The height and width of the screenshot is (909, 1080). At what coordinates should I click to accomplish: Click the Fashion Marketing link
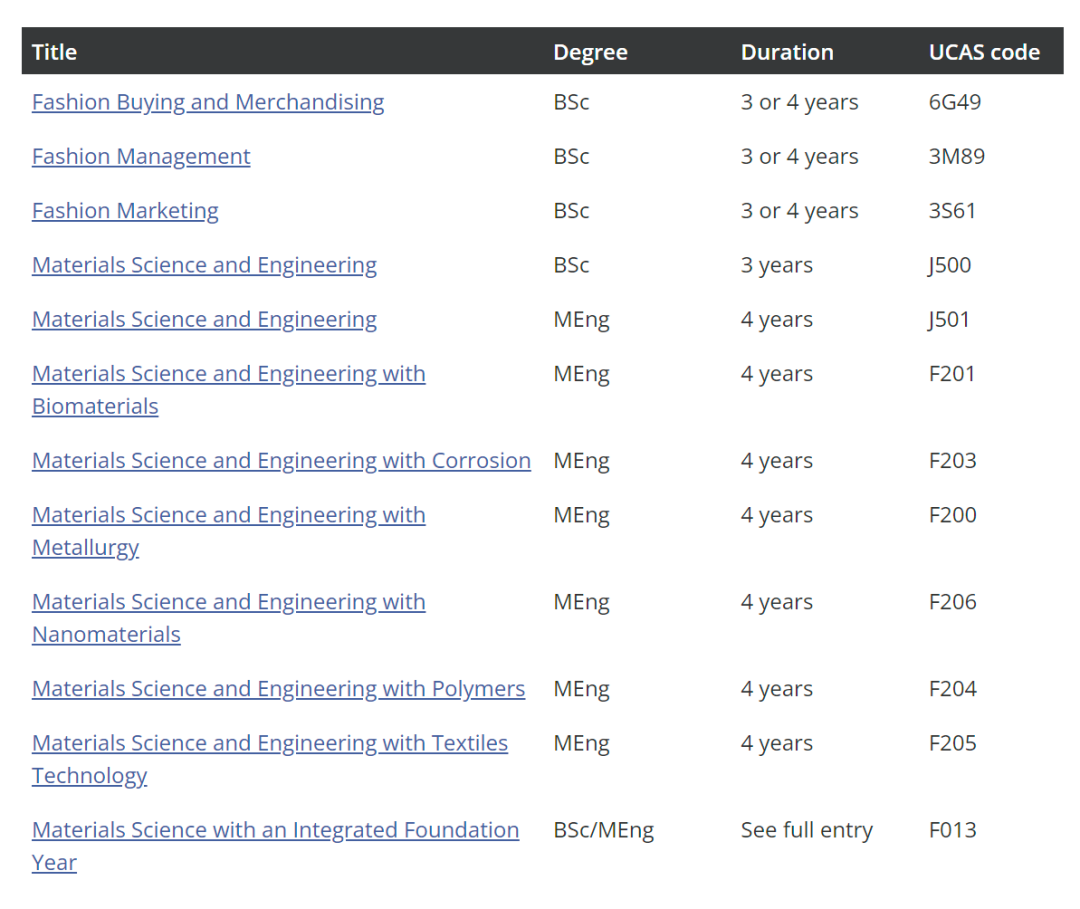pos(125,211)
